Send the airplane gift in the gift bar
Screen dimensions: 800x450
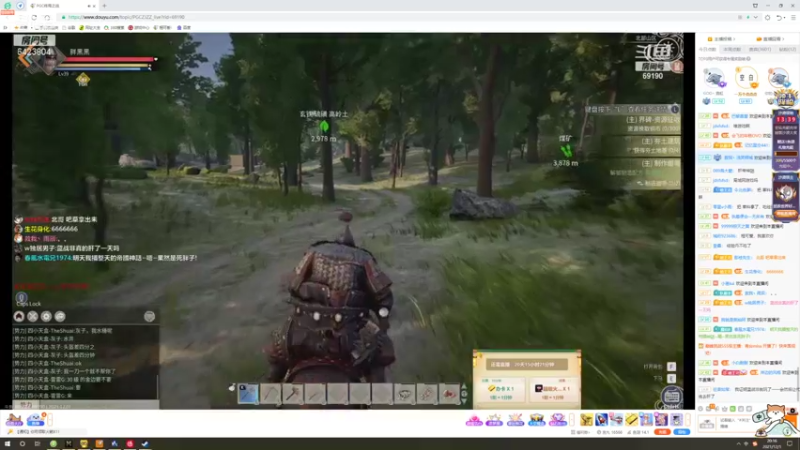coord(616,419)
